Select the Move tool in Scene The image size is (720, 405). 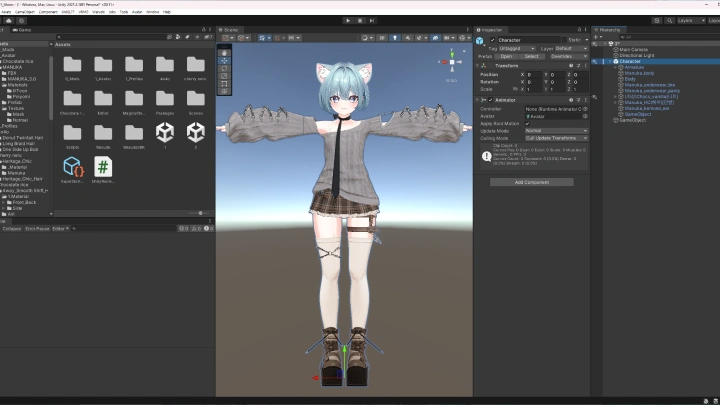click(x=224, y=61)
